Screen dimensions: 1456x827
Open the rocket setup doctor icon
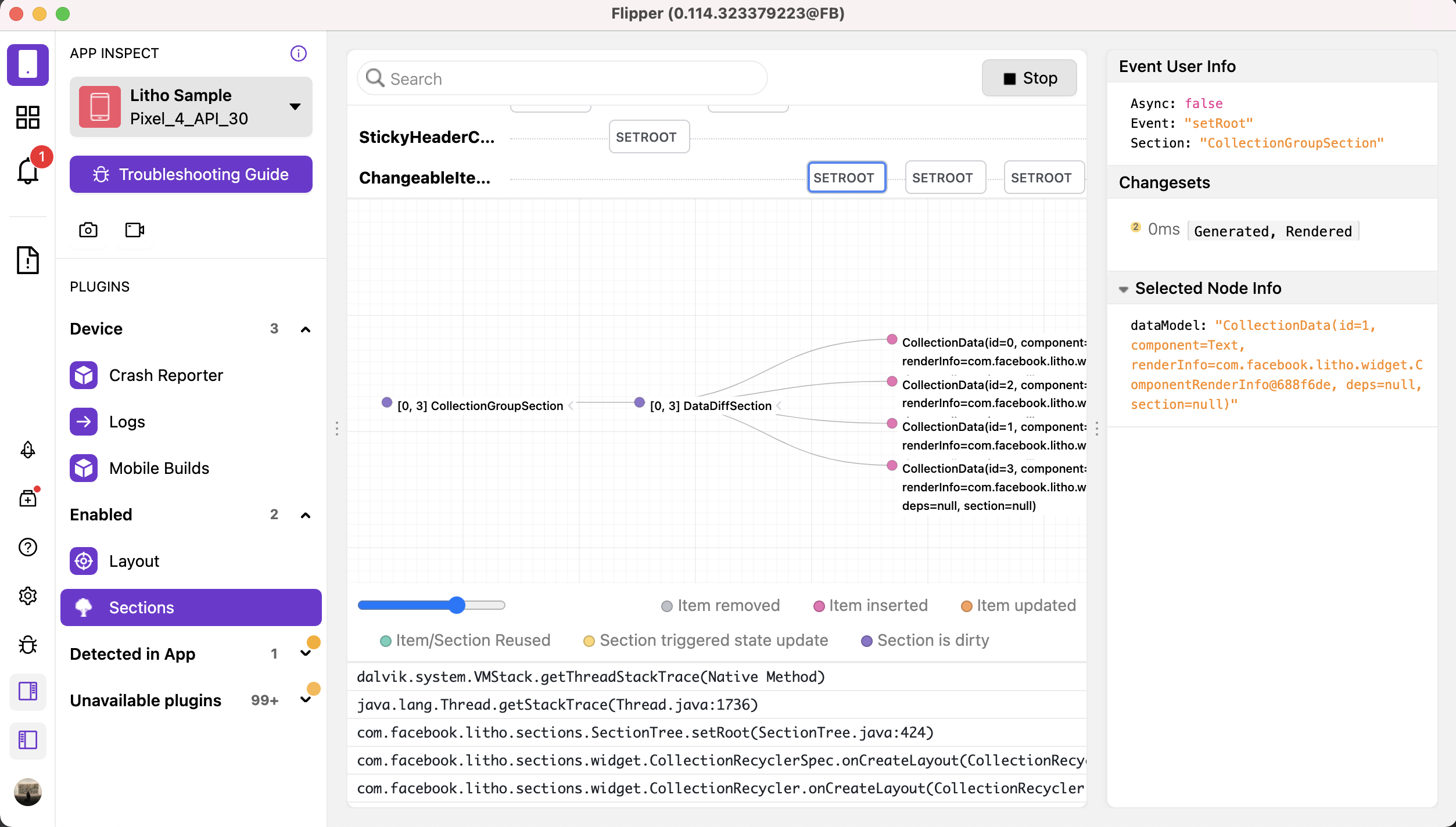(28, 450)
